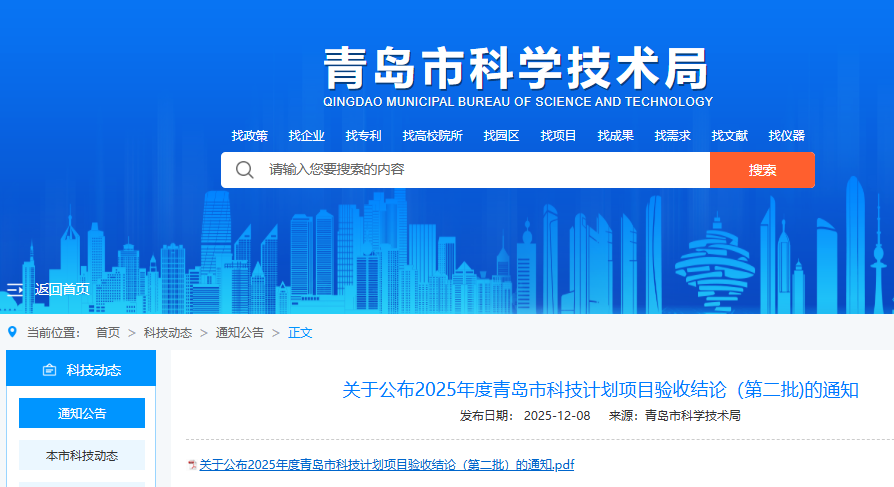Open 找成果 from the navigation bar
894x487 pixels.
[616, 136]
